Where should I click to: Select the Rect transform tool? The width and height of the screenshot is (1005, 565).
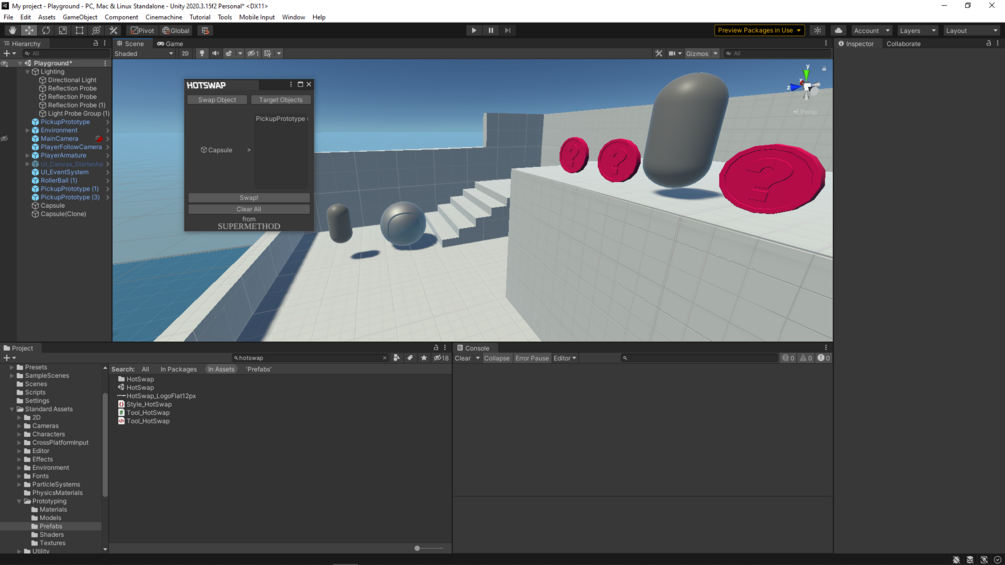pos(79,30)
